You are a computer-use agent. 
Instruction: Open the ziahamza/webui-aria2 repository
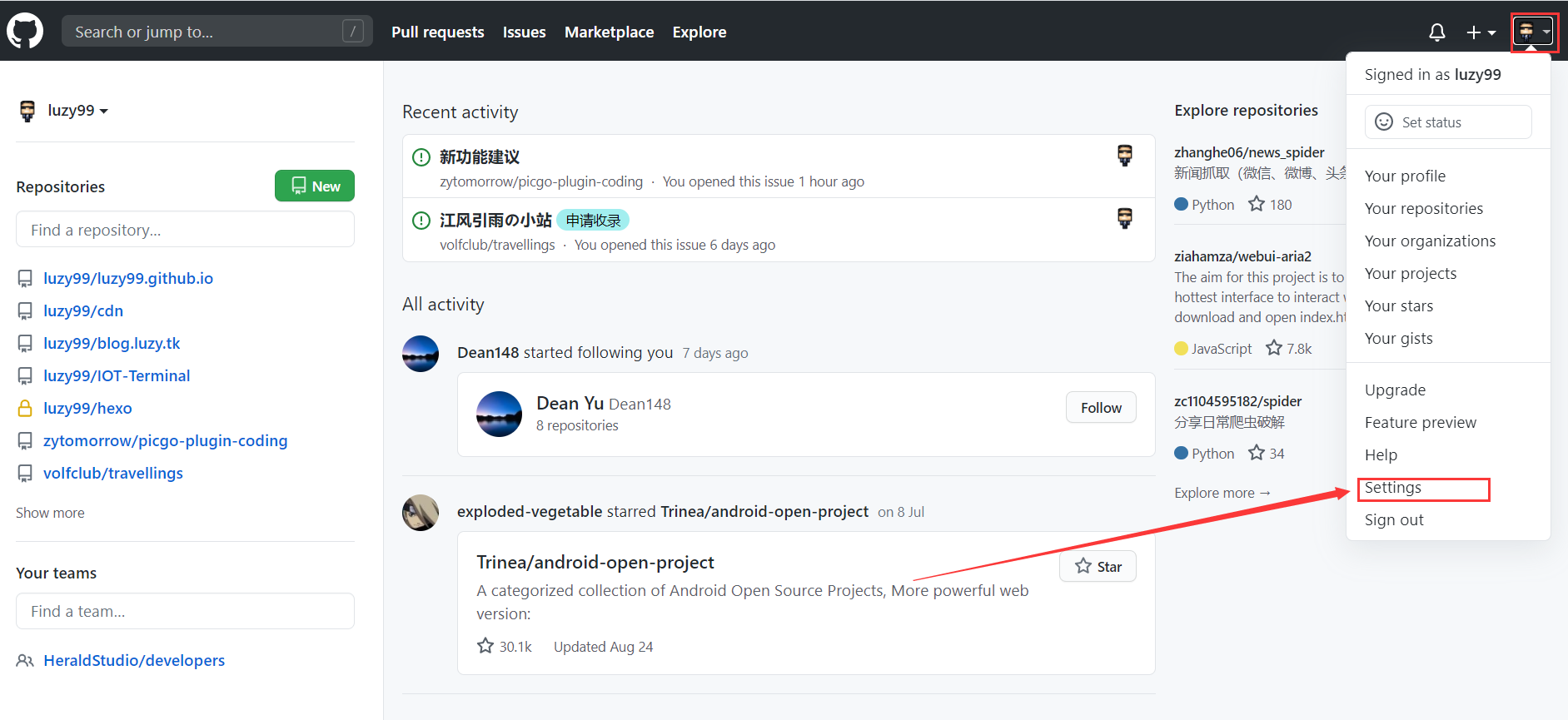[1242, 256]
